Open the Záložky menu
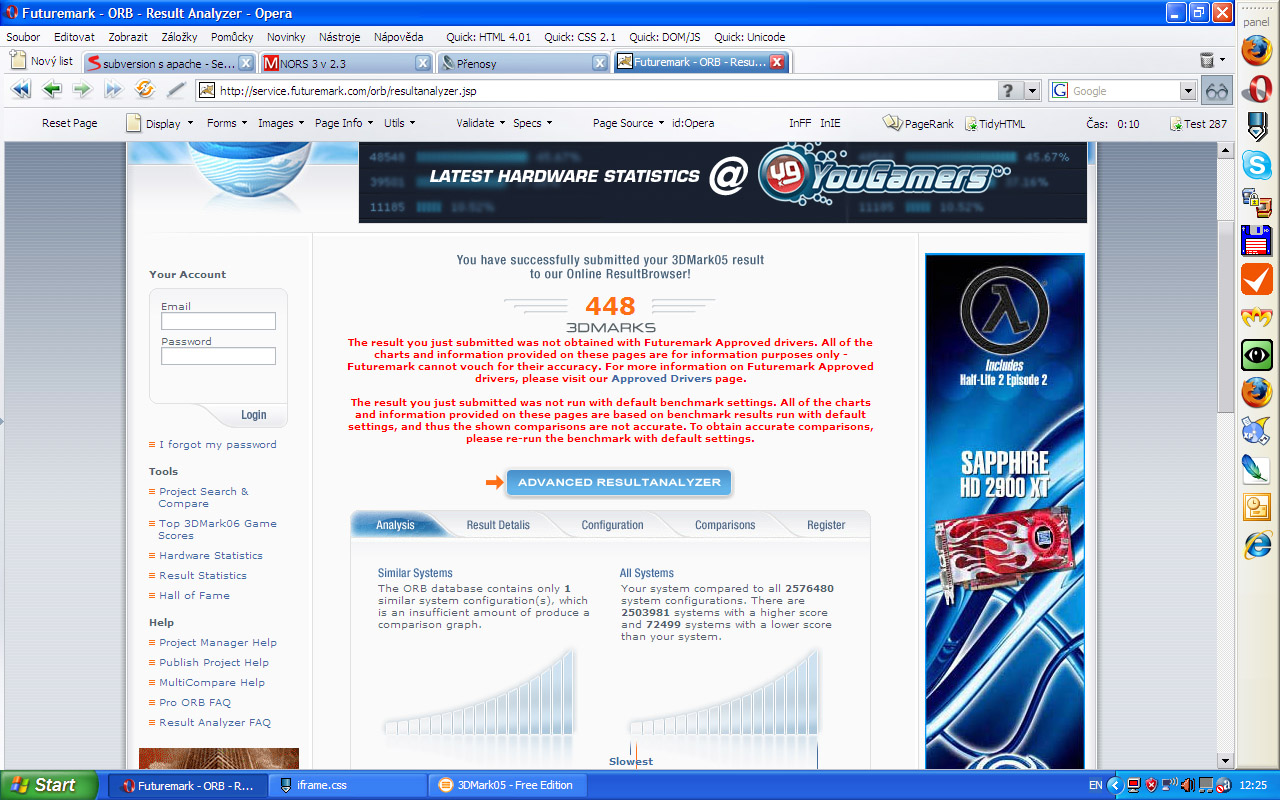This screenshot has width=1280, height=800. click(x=179, y=37)
